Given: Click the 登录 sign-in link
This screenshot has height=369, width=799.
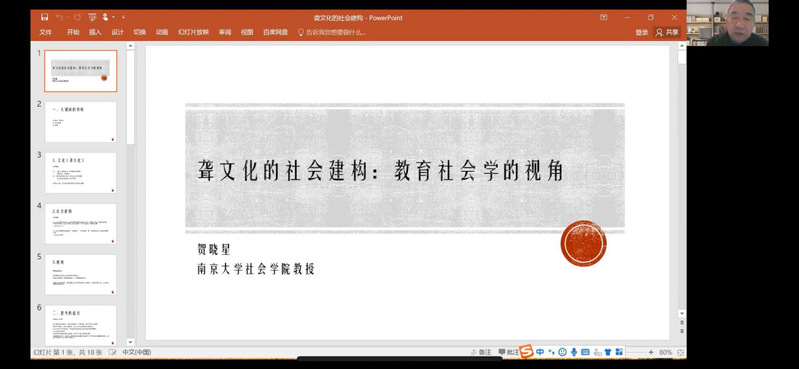Looking at the screenshot, I should click(x=642, y=32).
